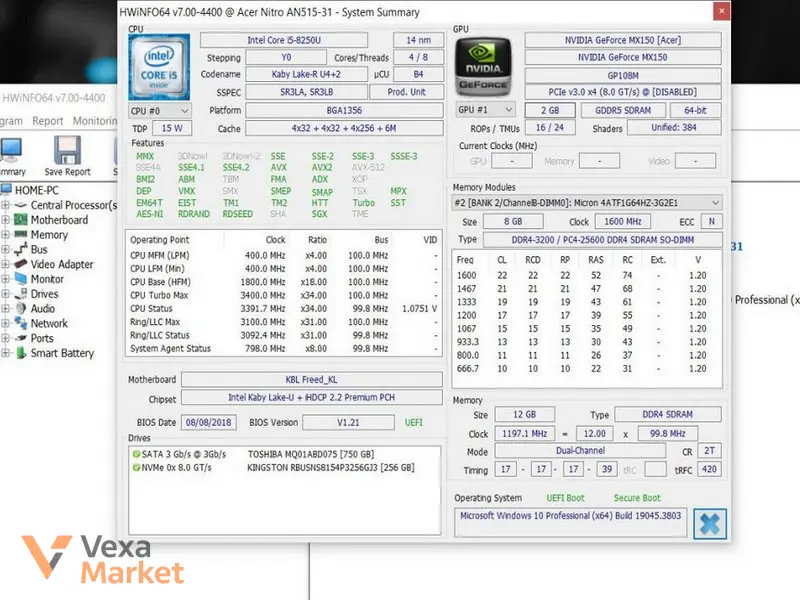Click the CPU Turbo Max row
The width and height of the screenshot is (800, 600).
[x=284, y=295]
